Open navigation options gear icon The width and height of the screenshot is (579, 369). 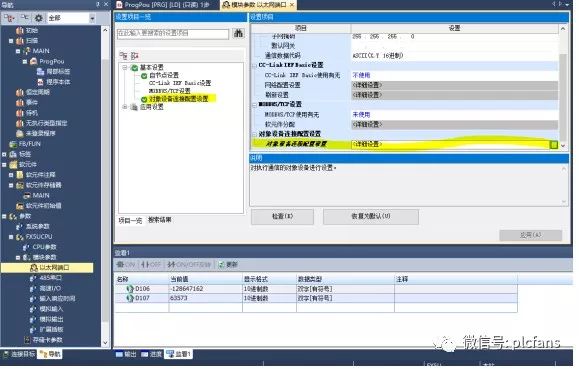38,17
